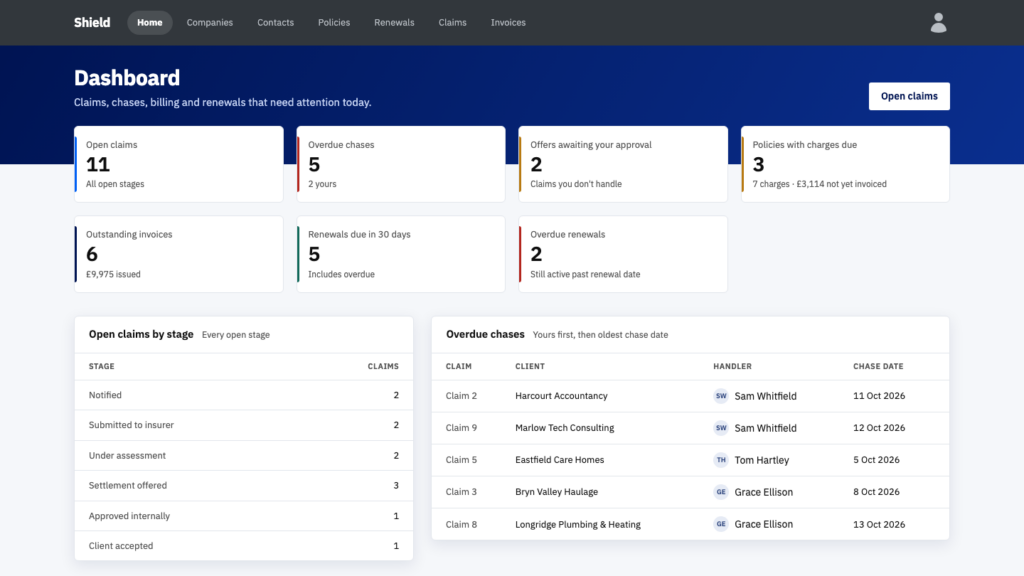The width and height of the screenshot is (1024, 576).
Task: Select the Approved internally stage row
Action: click(x=244, y=516)
